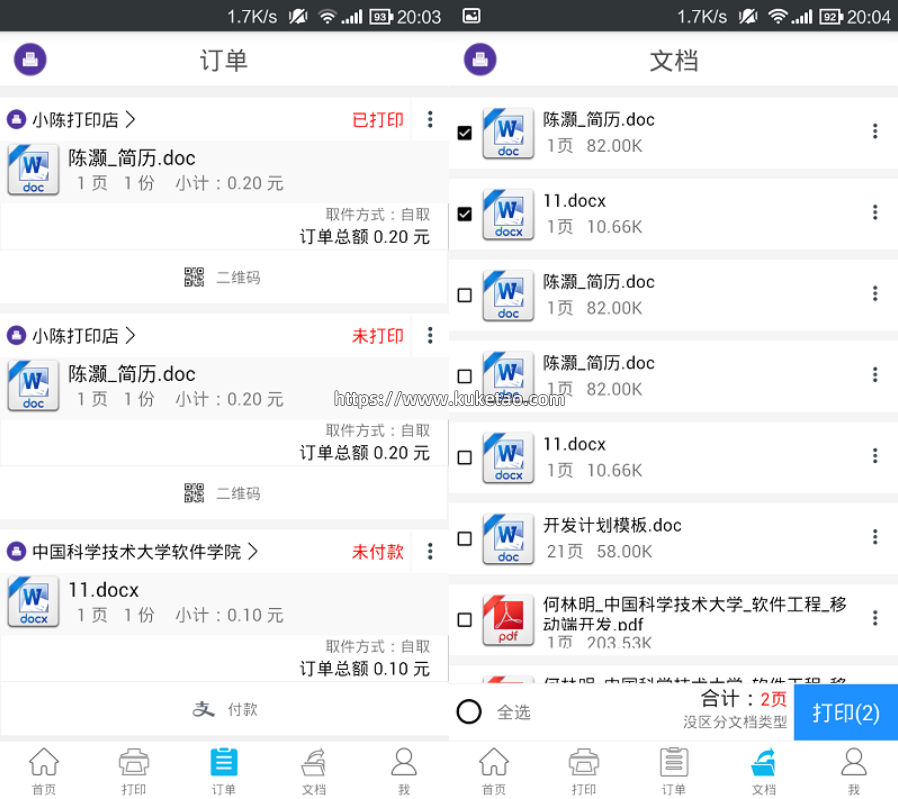Check the 开发计划模板.doc checkbox
Viewport: 898px width, 799px height.
464,538
